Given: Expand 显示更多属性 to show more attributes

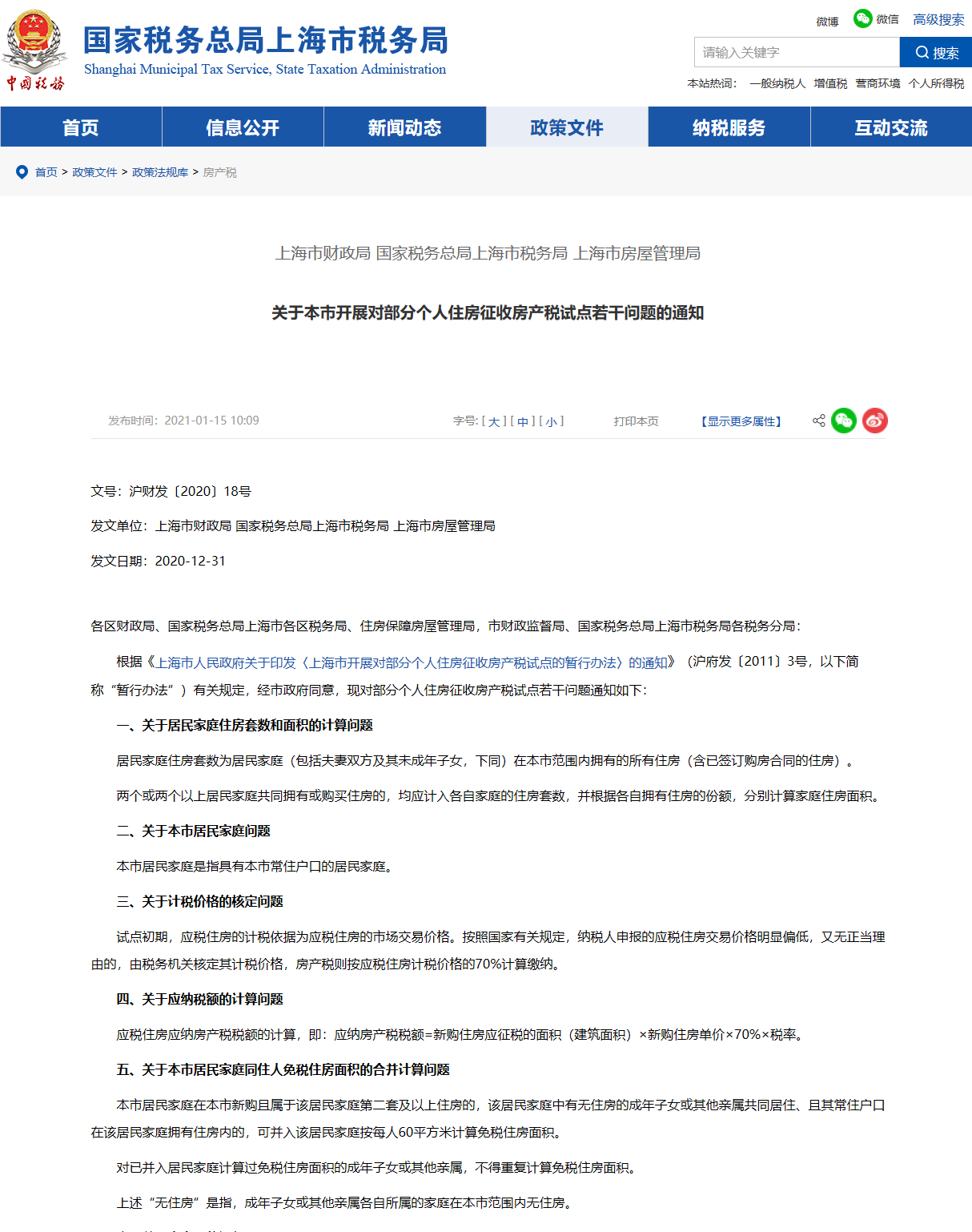Looking at the screenshot, I should coord(741,421).
